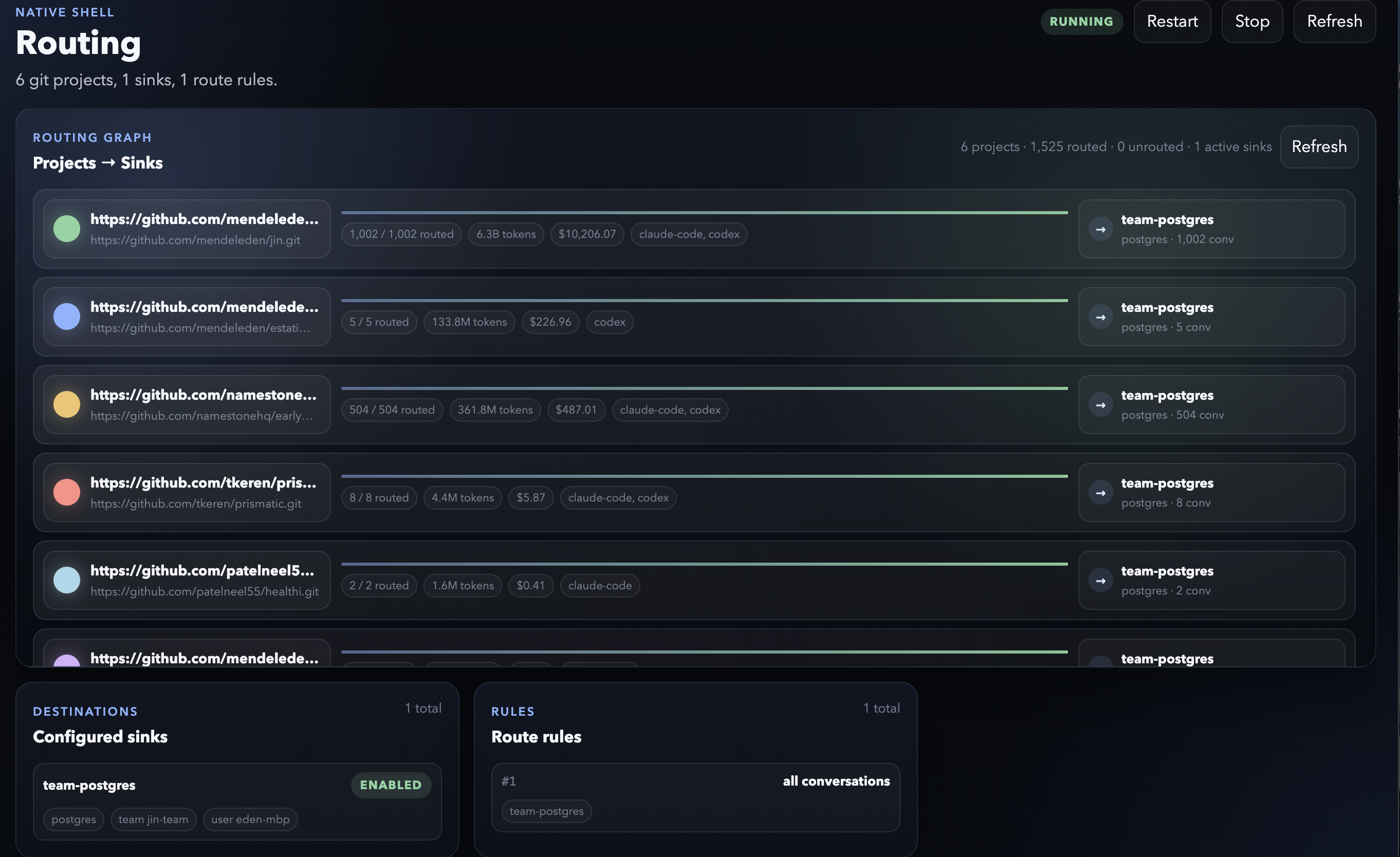The height and width of the screenshot is (857, 1400).
Task: Open the team-postgres configured sink card
Action: [x=237, y=802]
